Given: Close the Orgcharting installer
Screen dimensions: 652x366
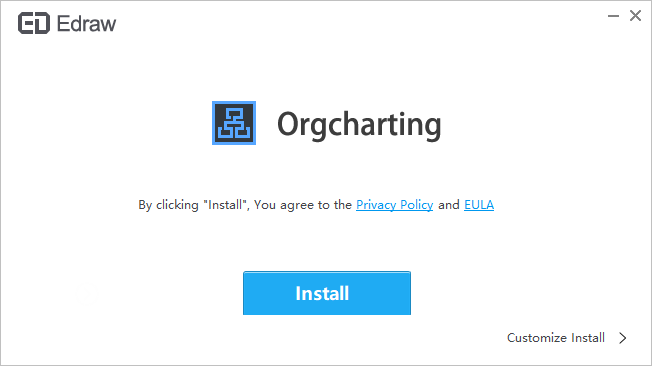Looking at the screenshot, I should tap(635, 16).
